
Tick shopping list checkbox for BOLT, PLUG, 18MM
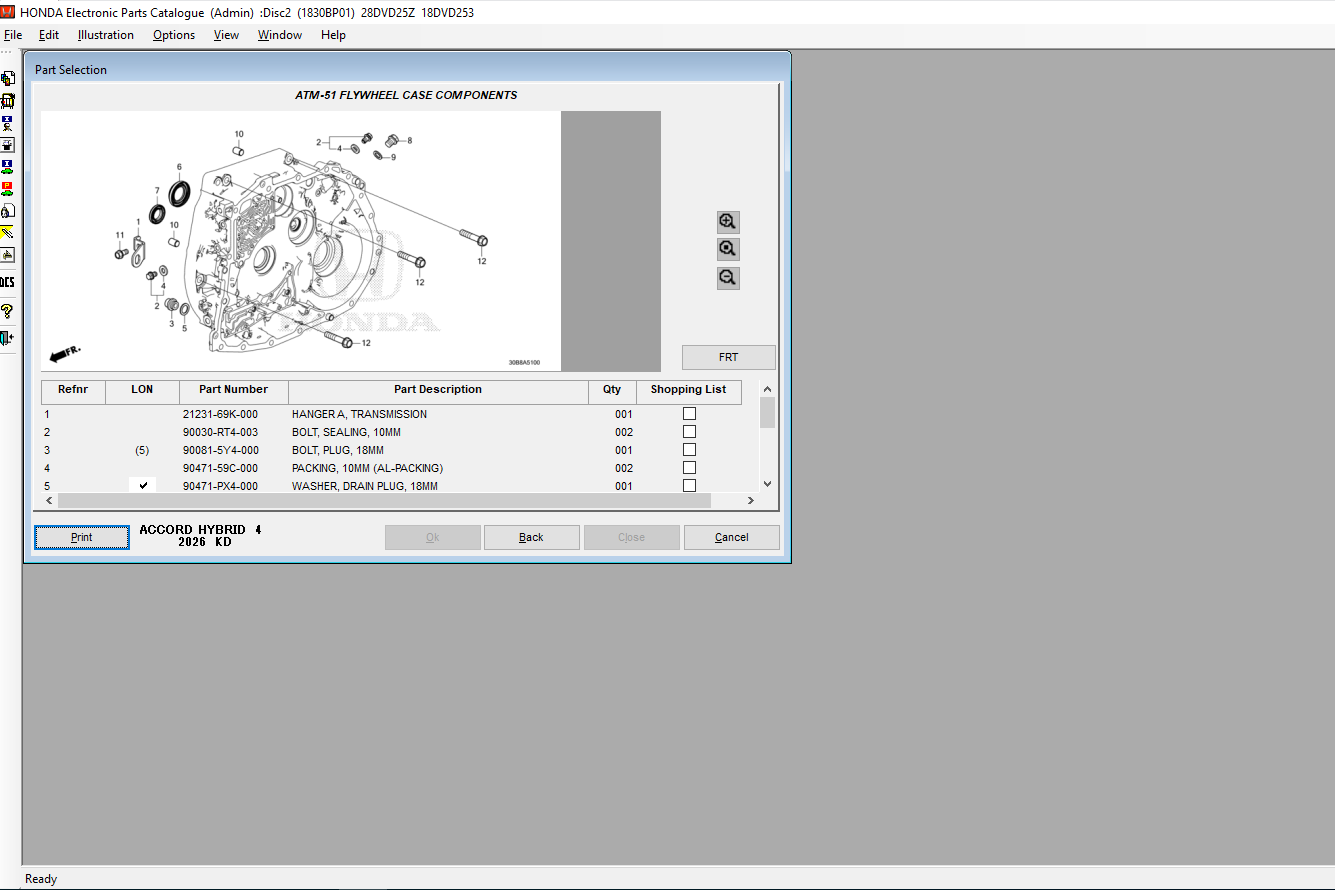[689, 450]
